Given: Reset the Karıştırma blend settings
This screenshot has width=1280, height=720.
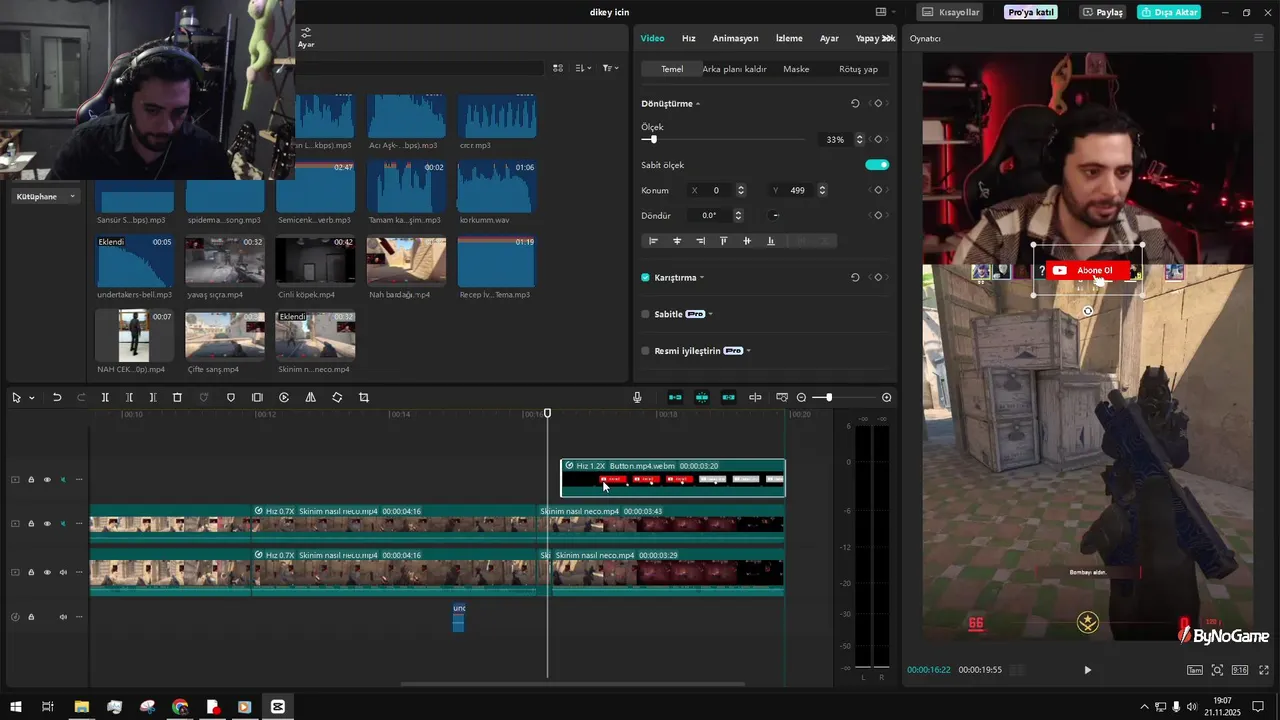Looking at the screenshot, I should (x=855, y=277).
